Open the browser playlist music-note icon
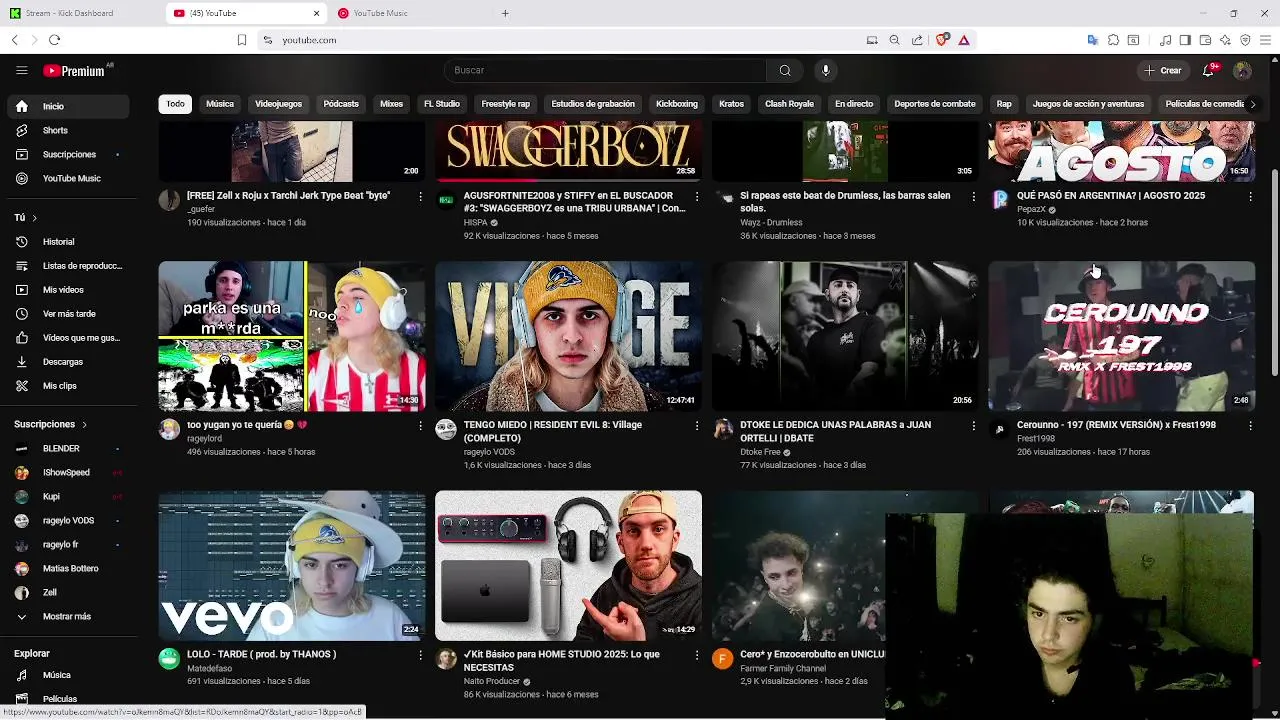 click(1165, 40)
